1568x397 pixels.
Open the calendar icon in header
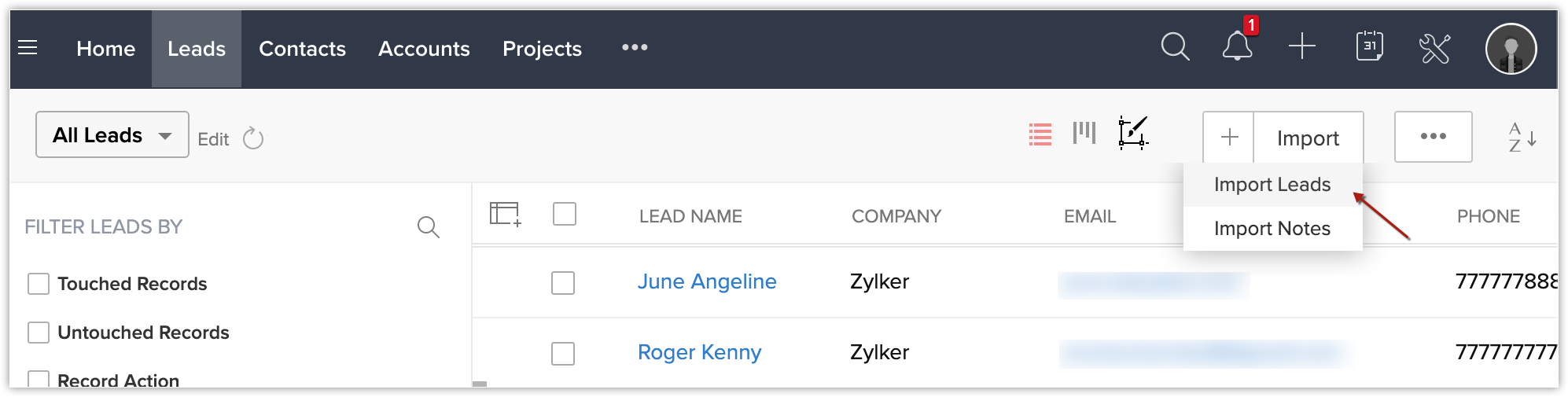[x=1369, y=47]
